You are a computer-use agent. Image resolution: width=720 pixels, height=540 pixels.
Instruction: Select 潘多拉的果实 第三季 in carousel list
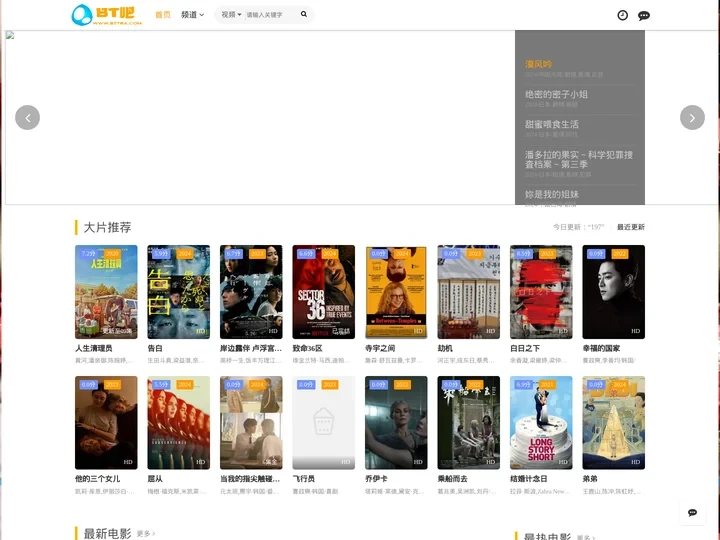click(x=579, y=159)
